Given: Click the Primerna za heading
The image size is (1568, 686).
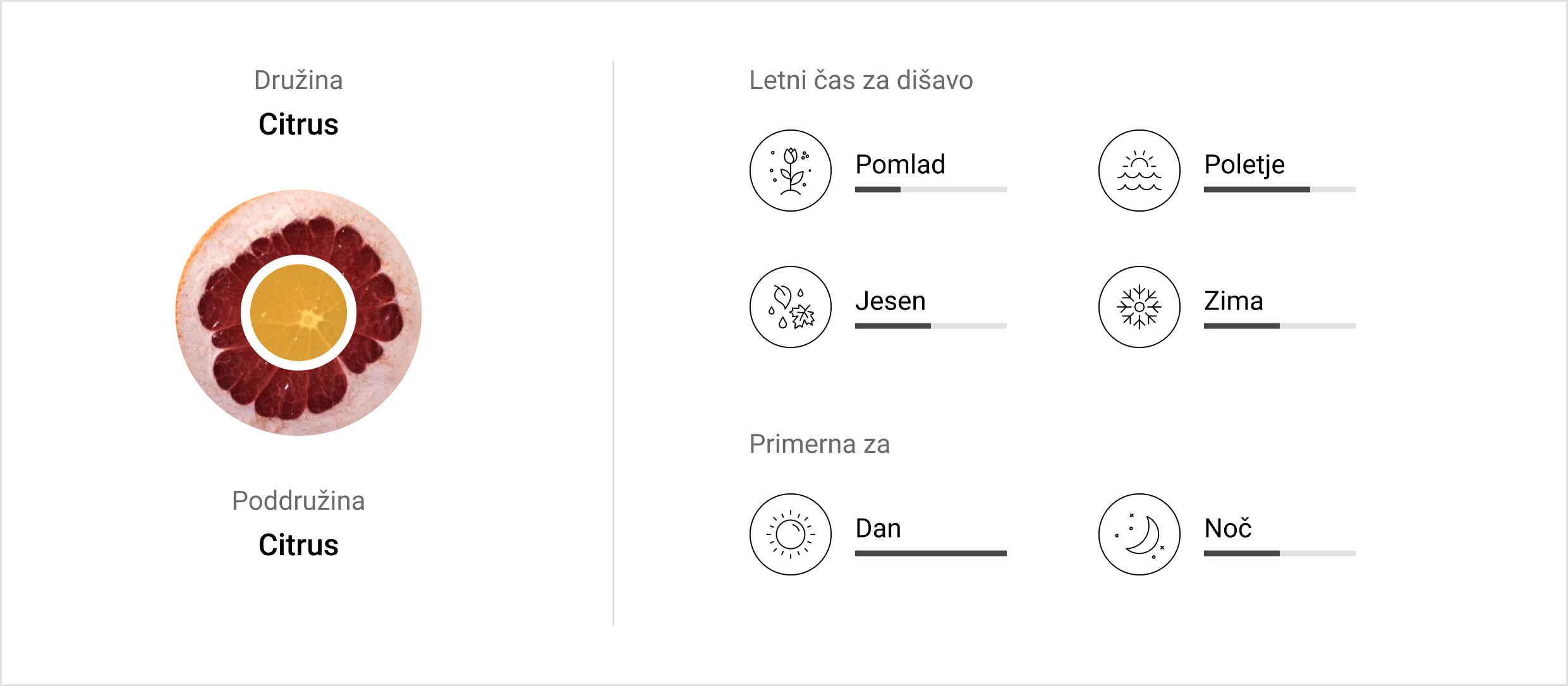Looking at the screenshot, I should (x=819, y=444).
